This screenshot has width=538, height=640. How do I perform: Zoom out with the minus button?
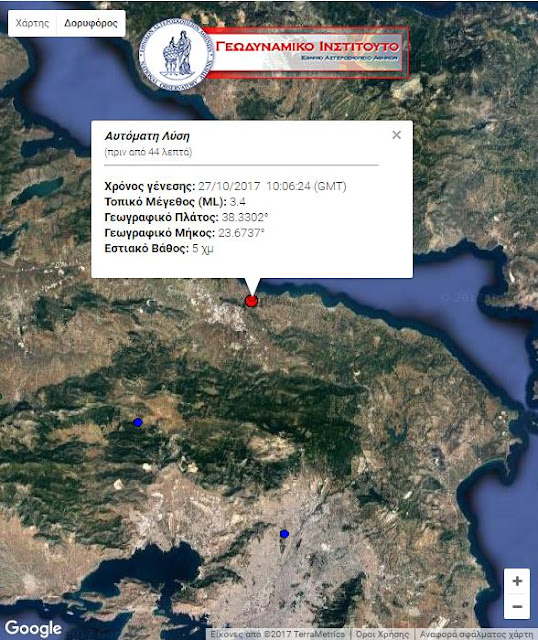point(517,606)
